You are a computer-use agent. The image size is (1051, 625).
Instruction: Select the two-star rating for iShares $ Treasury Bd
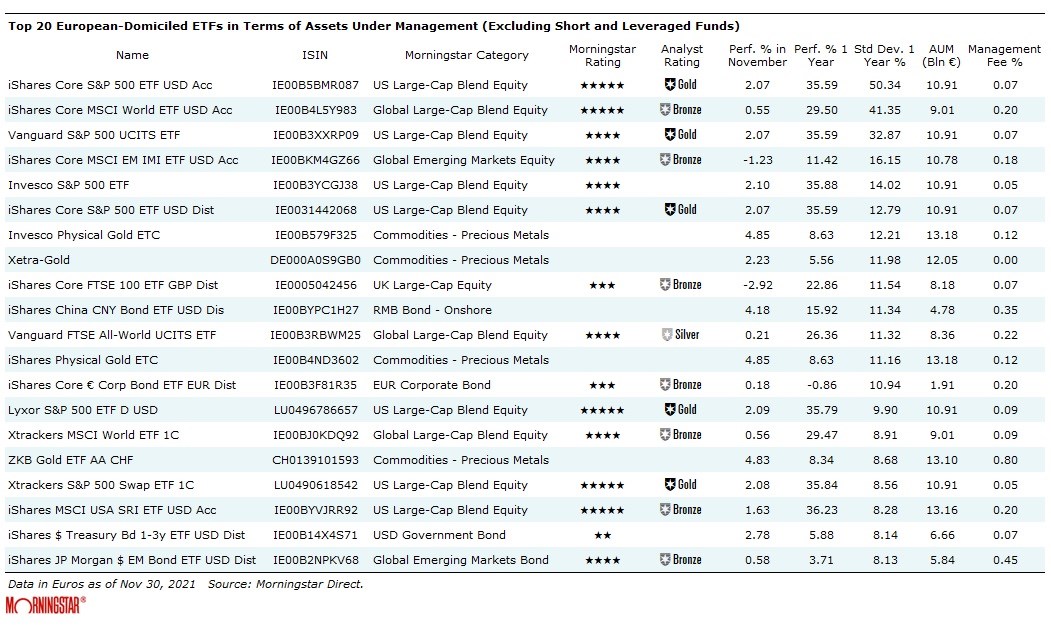602,535
